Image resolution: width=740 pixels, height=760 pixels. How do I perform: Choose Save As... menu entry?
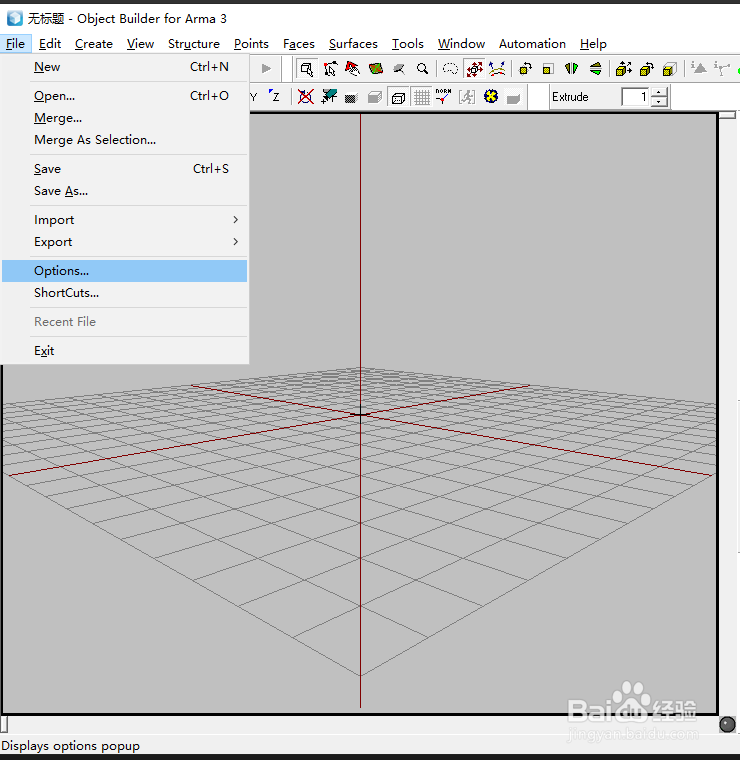pos(125,191)
